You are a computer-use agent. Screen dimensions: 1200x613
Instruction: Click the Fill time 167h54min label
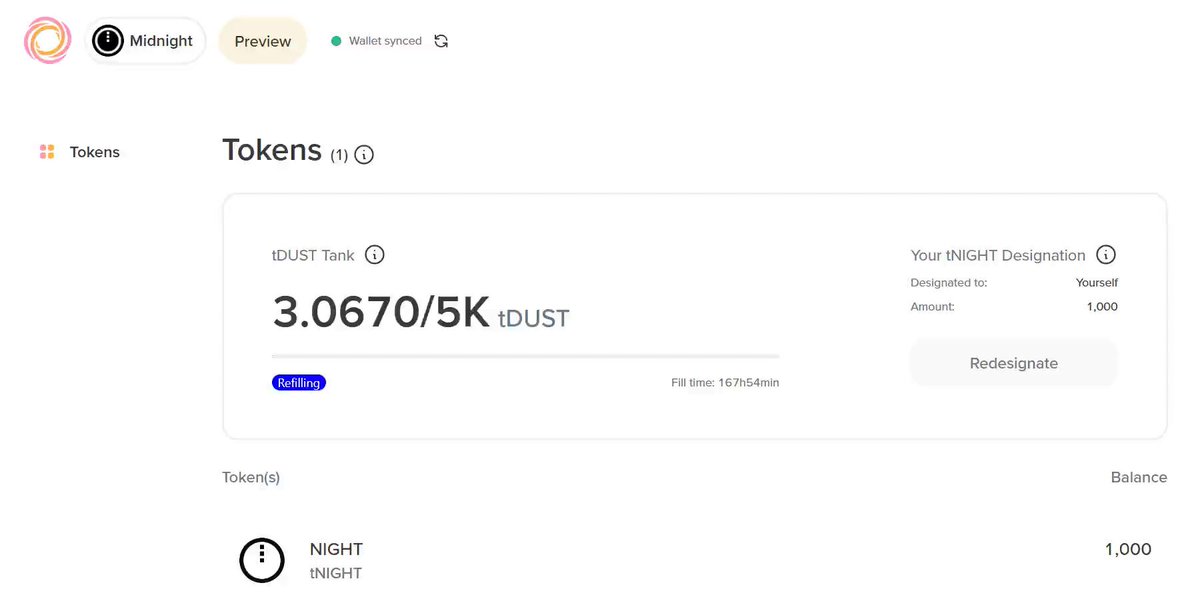725,383
